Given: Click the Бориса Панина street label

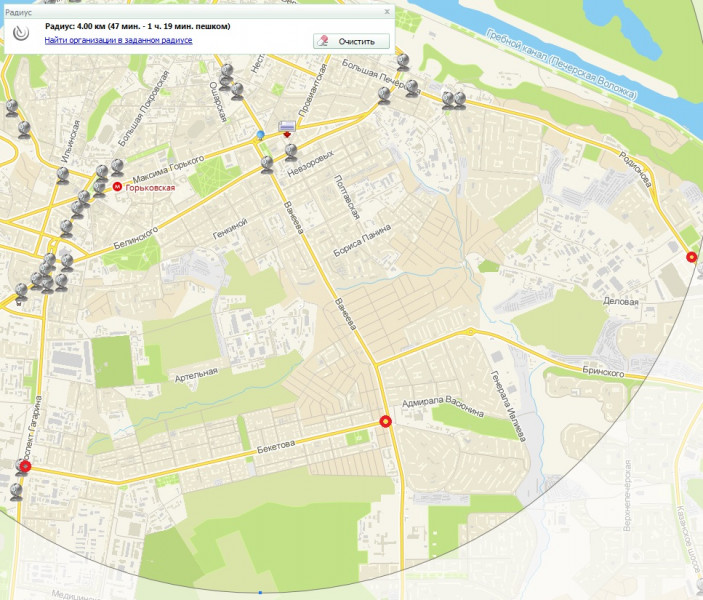Looking at the screenshot, I should tap(362, 240).
